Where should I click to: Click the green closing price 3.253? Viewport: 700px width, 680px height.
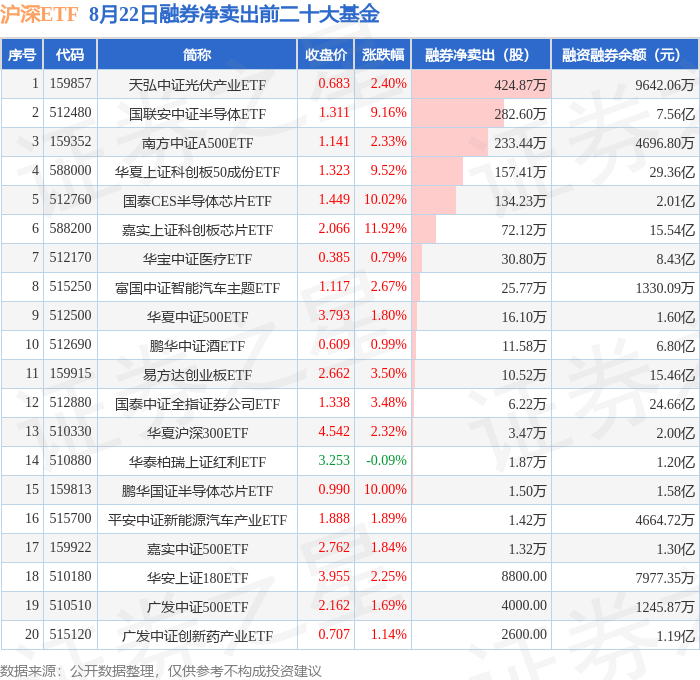click(x=334, y=461)
